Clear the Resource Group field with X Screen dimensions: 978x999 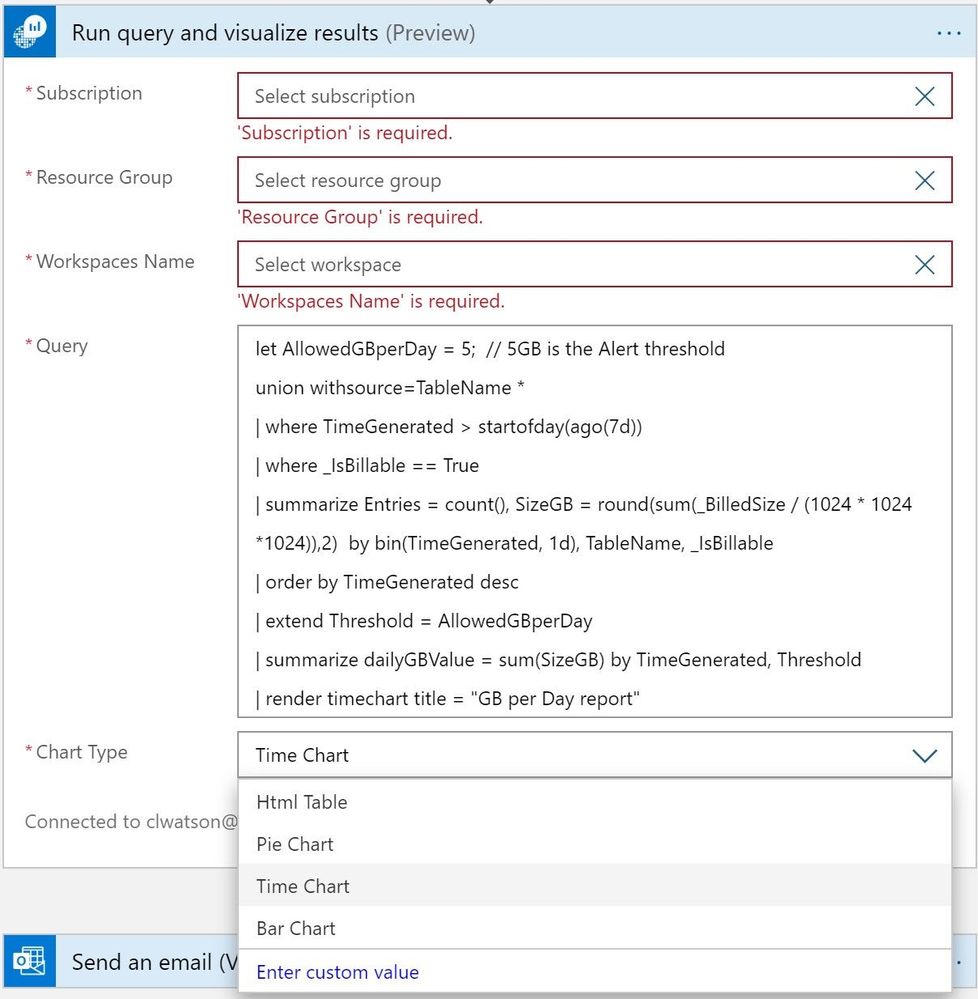[924, 180]
